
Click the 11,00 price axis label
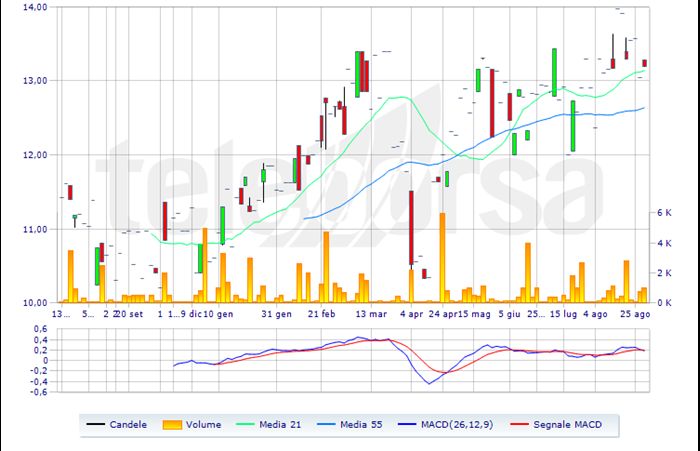[x=35, y=229]
